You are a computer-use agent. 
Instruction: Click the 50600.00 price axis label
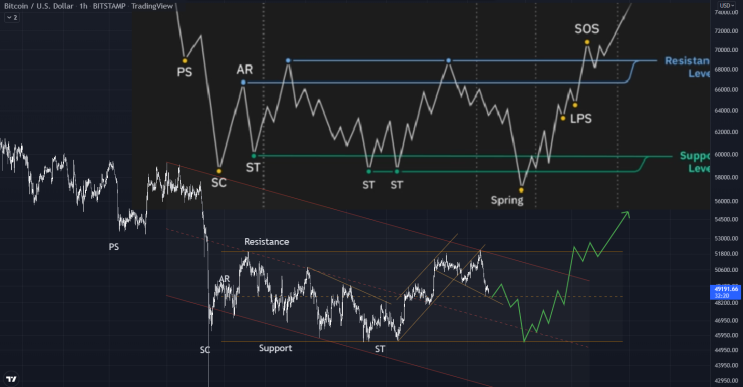725,270
